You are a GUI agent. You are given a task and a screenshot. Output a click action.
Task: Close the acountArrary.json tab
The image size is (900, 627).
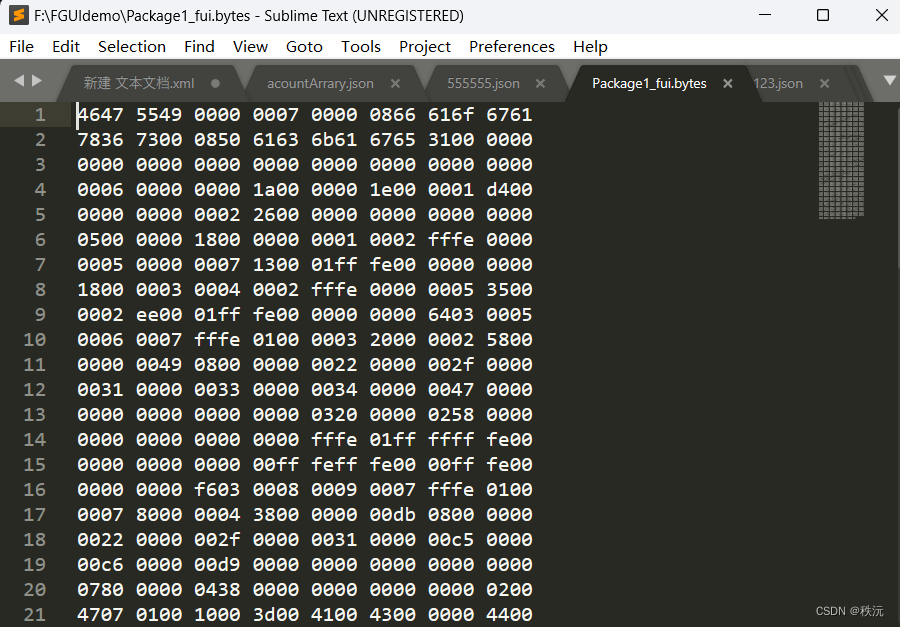click(x=395, y=84)
